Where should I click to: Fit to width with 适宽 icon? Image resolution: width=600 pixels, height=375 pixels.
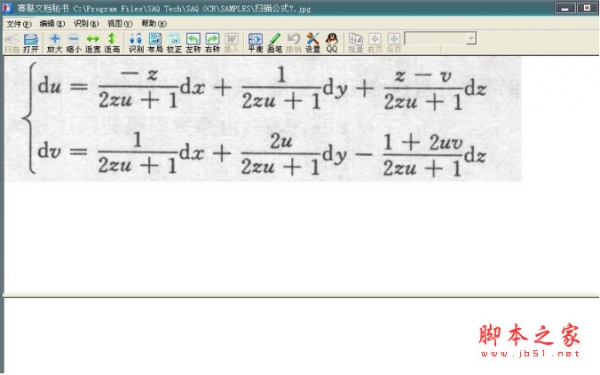(x=93, y=43)
